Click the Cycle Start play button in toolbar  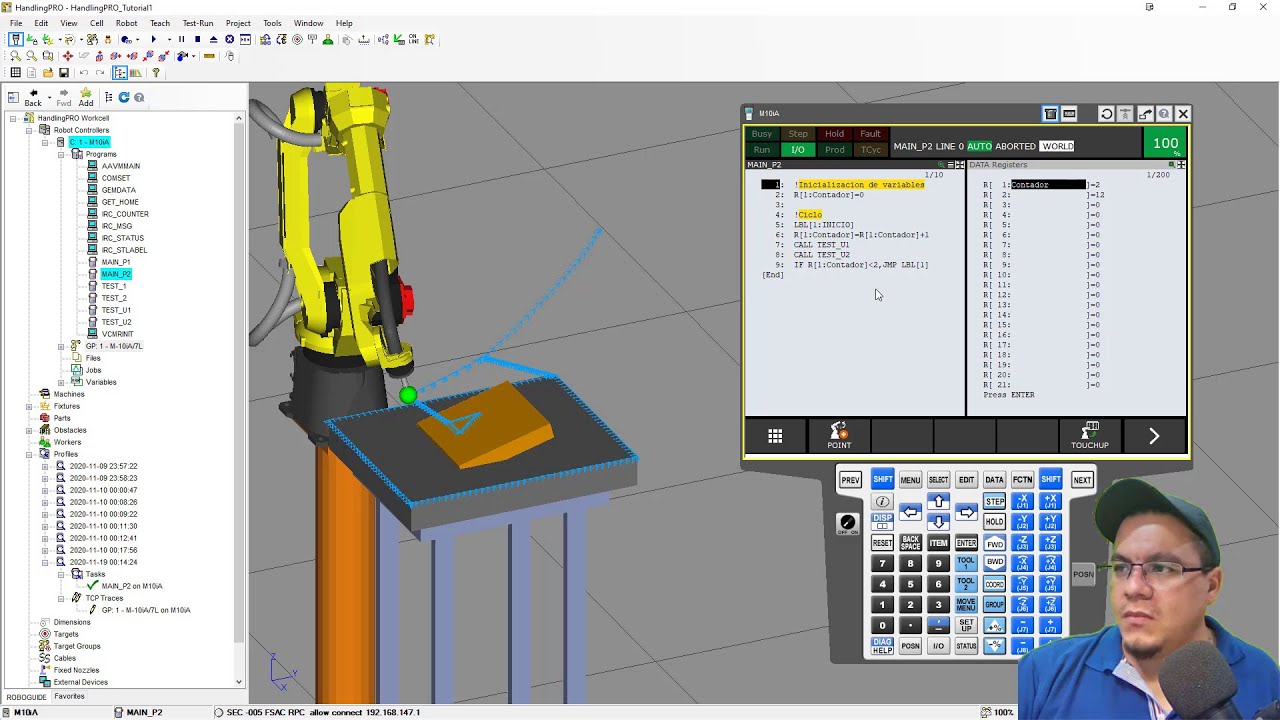(153, 39)
